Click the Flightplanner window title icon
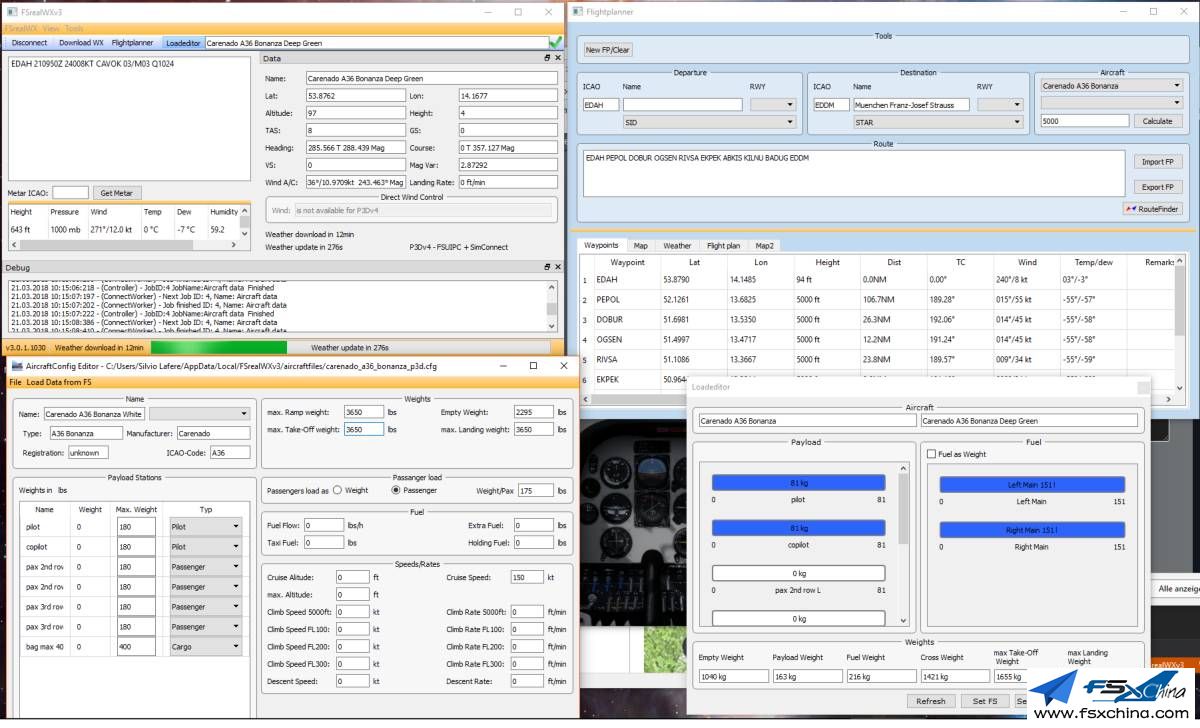 [577, 12]
